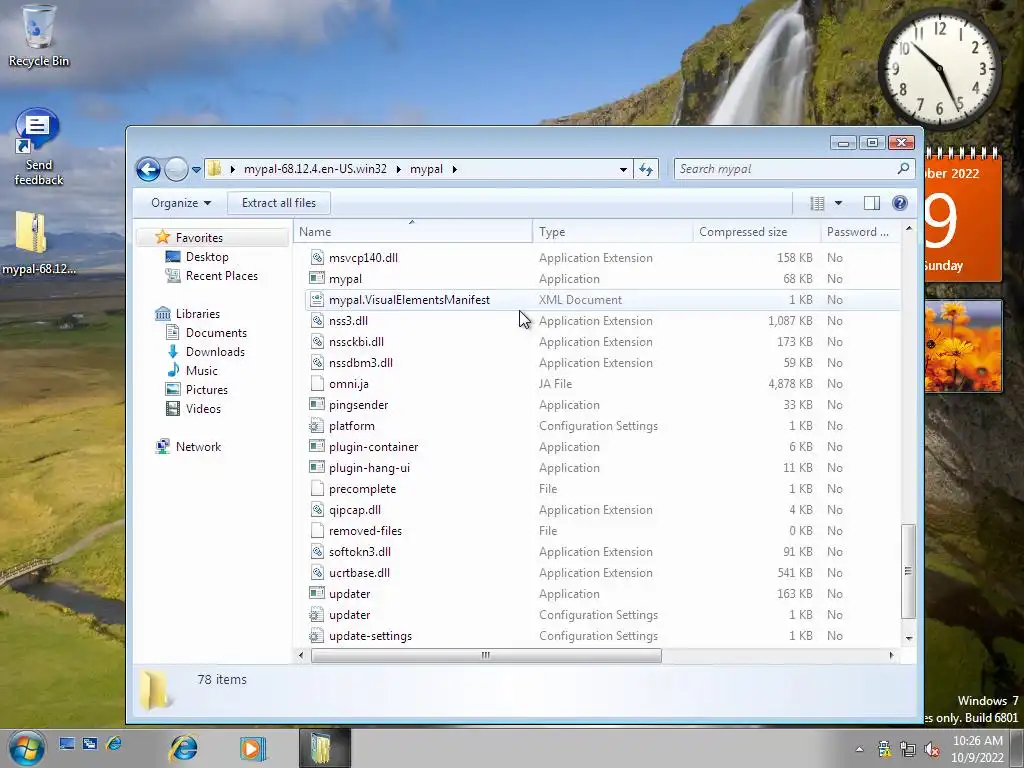This screenshot has height=768, width=1024.
Task: Open the recent pages dropdown arrow
Action: click(x=196, y=170)
